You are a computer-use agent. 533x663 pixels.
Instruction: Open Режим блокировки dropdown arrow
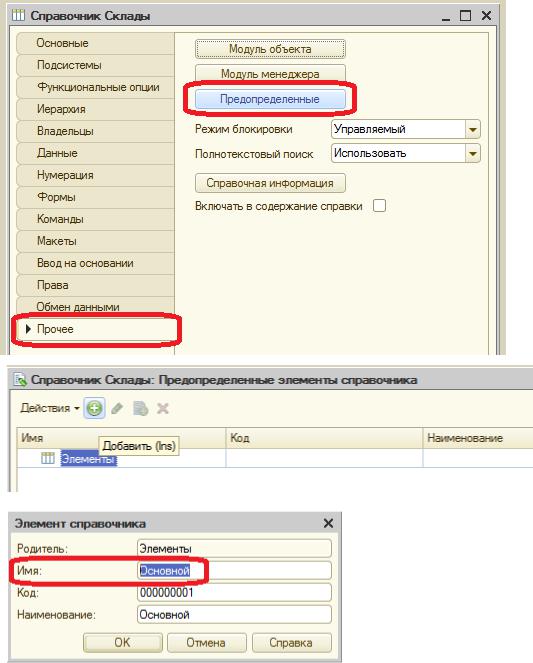pyautogui.click(x=473, y=129)
